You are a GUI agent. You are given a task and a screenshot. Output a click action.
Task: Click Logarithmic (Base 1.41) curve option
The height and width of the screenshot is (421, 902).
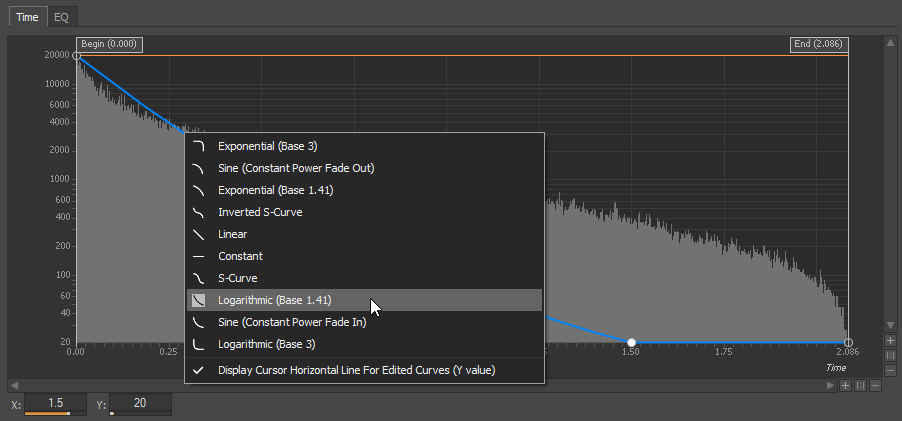pyautogui.click(x=274, y=300)
